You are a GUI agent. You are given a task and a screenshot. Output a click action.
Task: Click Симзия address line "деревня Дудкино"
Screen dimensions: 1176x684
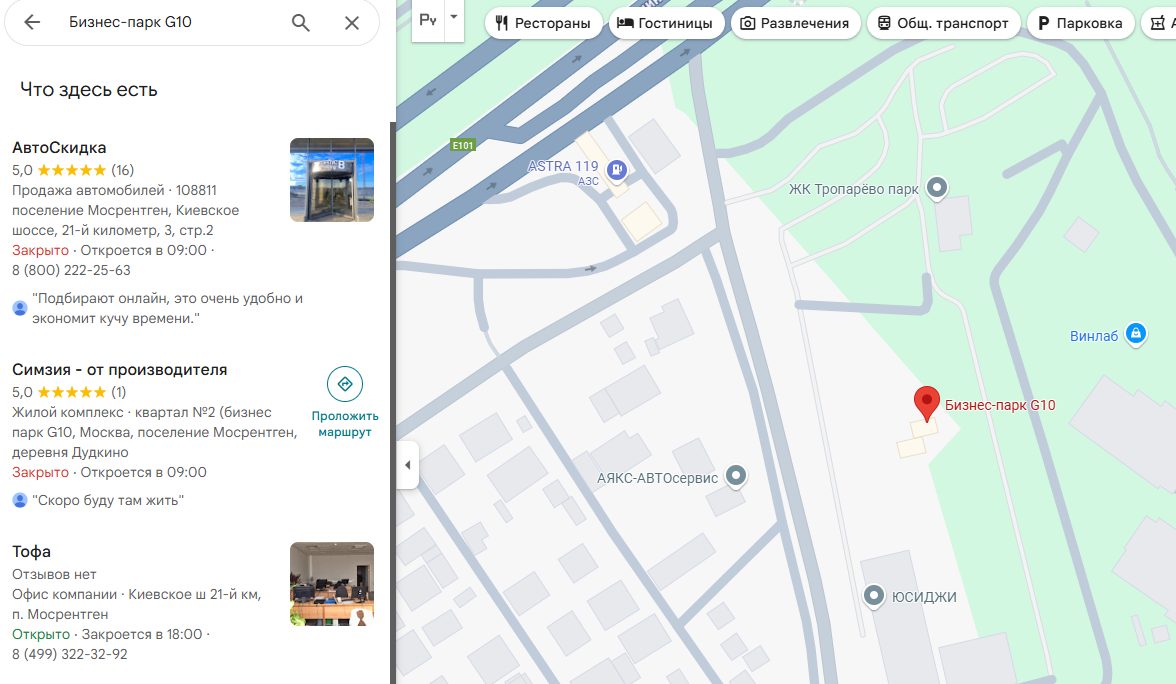point(70,452)
